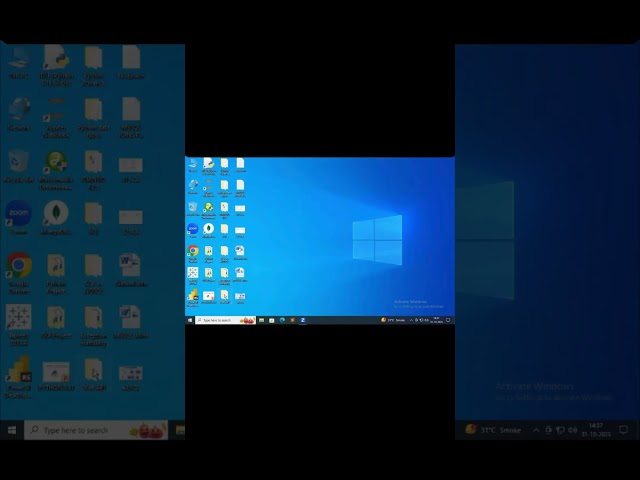Expand hidden tray icons chevron on center taskbar
The width and height of the screenshot is (640, 480).
[x=411, y=320]
